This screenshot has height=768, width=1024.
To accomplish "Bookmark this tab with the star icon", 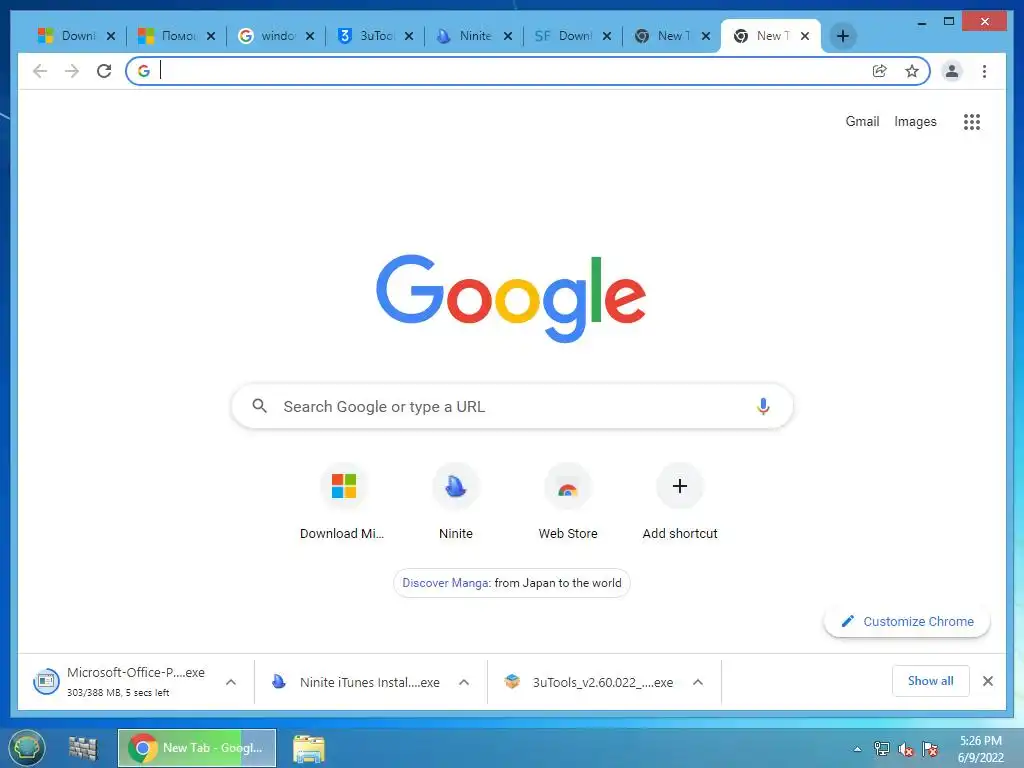I will (x=912, y=71).
